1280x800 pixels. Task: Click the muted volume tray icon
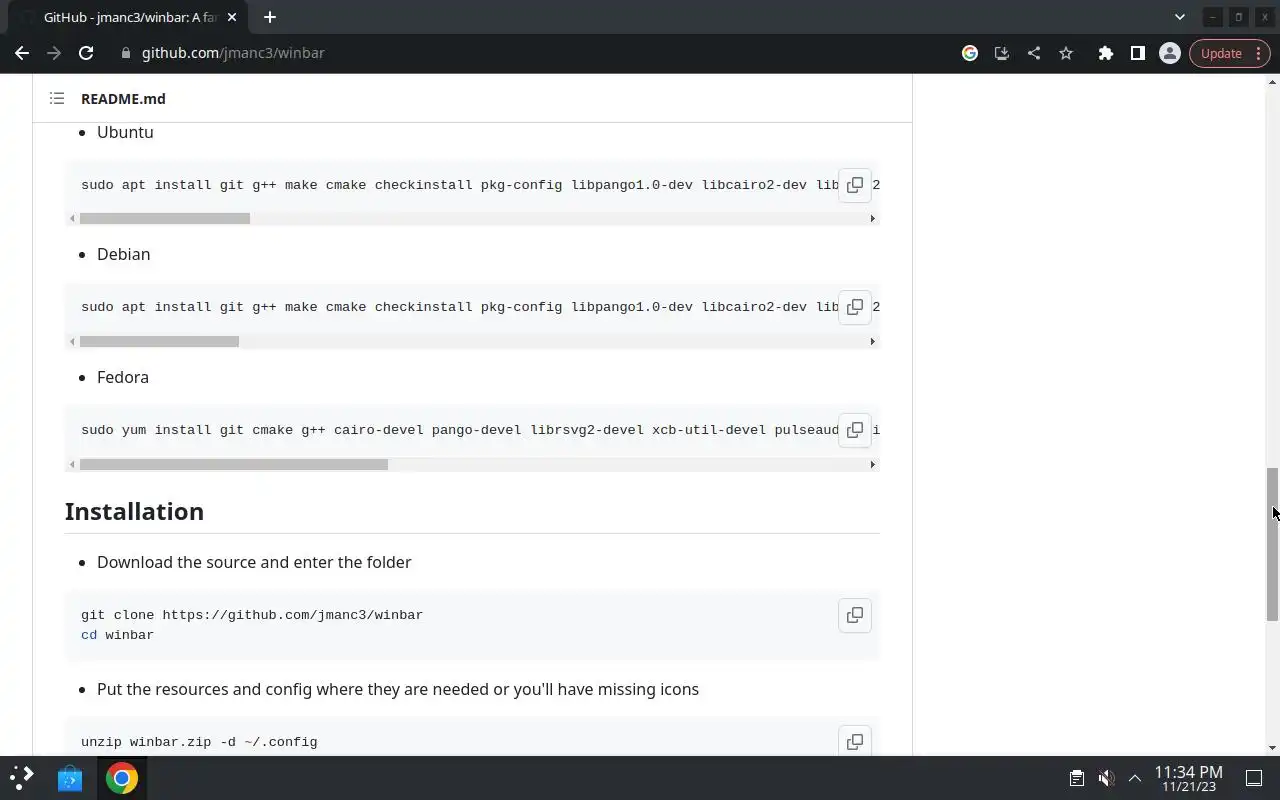1106,778
